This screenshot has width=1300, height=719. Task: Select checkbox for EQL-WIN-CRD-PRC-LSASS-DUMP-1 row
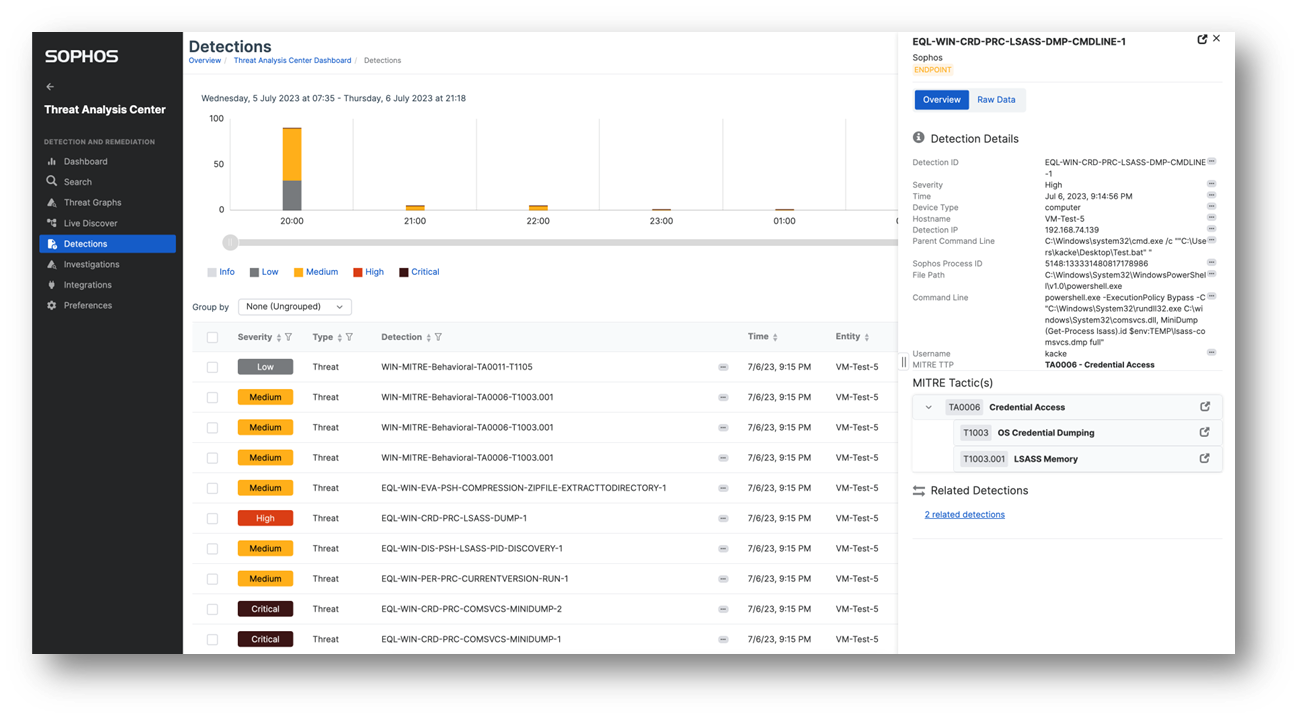pyautogui.click(x=212, y=518)
